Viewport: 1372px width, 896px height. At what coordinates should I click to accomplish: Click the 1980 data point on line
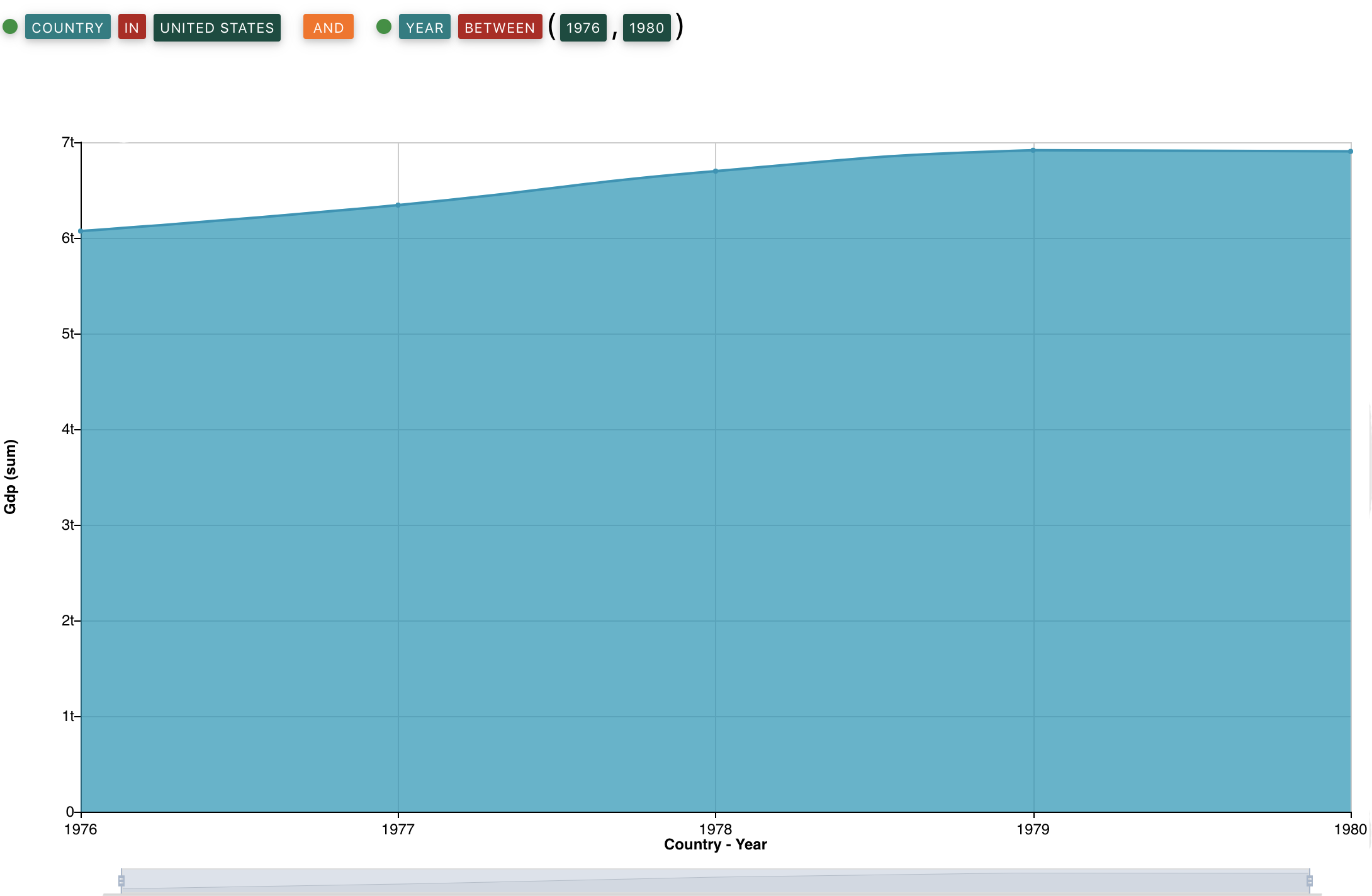pyautogui.click(x=1351, y=152)
